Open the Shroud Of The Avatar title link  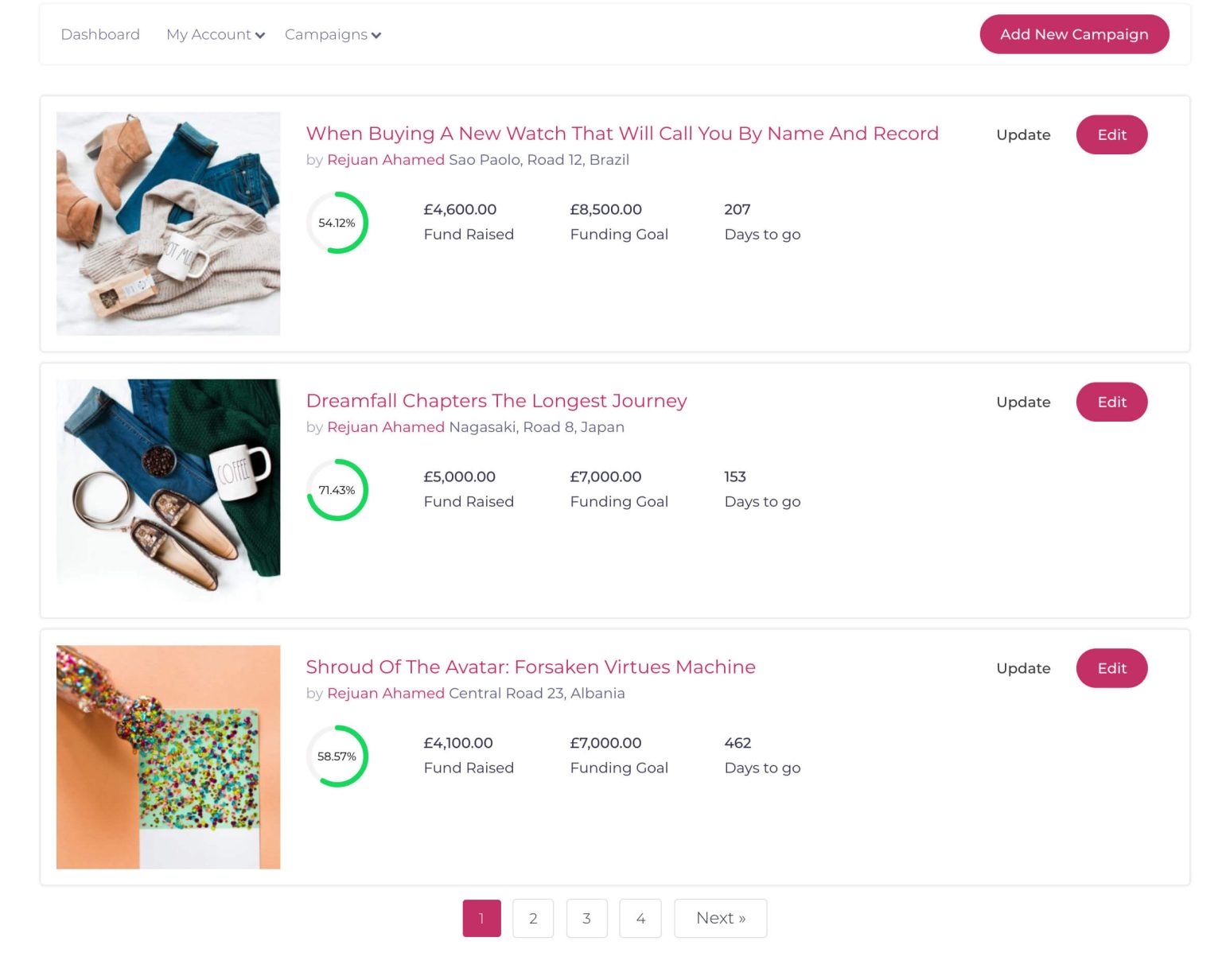pyautogui.click(x=531, y=667)
